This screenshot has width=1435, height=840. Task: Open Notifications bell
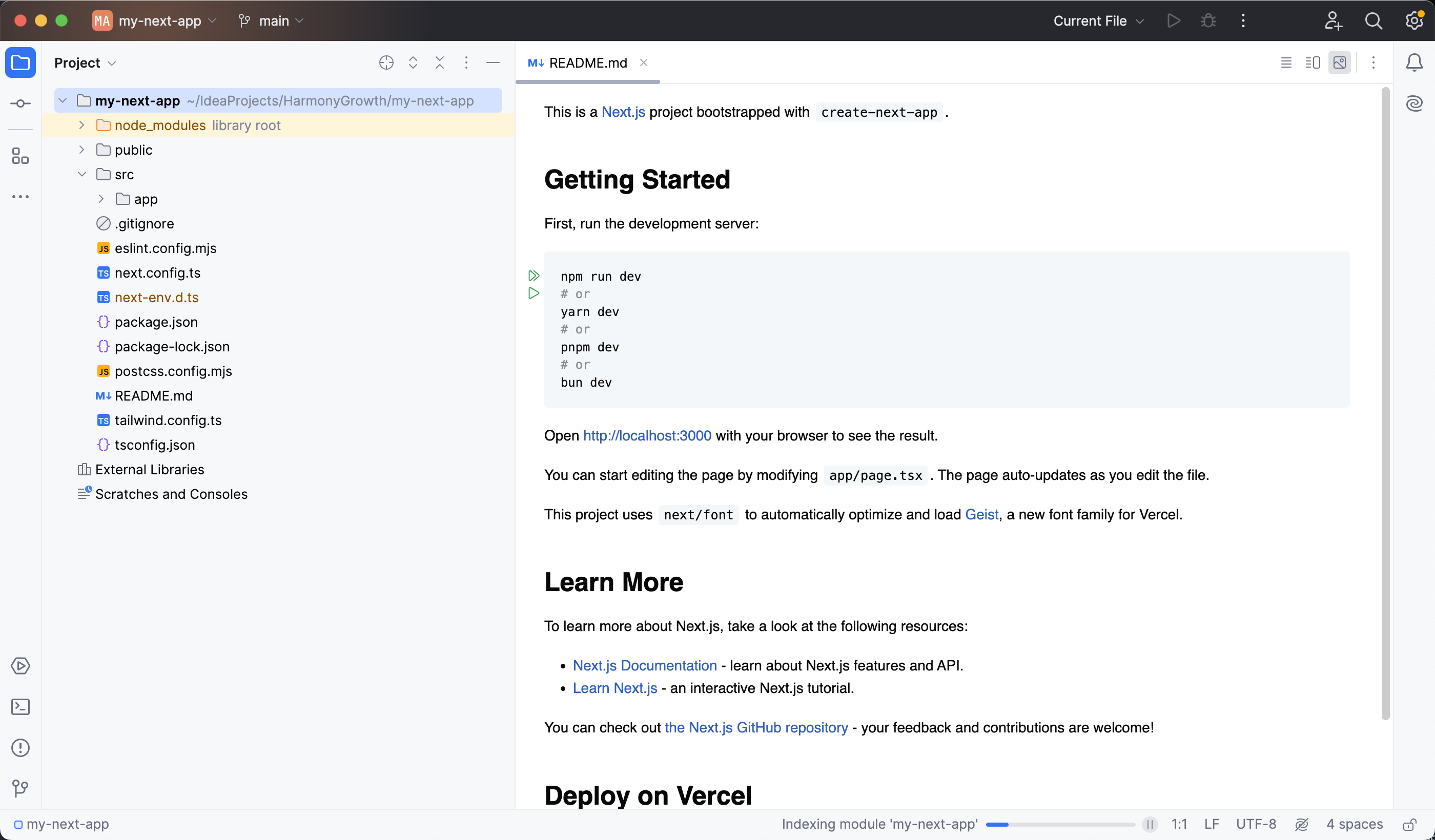click(1414, 62)
